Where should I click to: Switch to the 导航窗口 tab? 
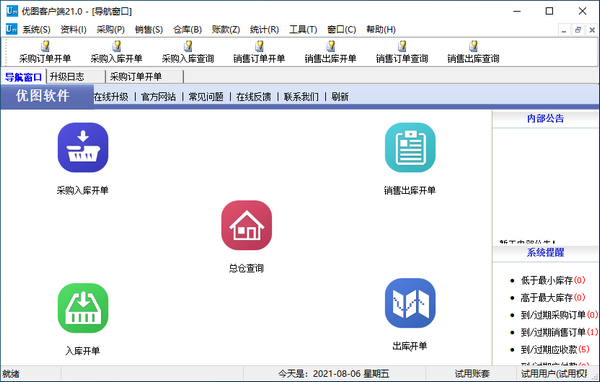pos(23,77)
